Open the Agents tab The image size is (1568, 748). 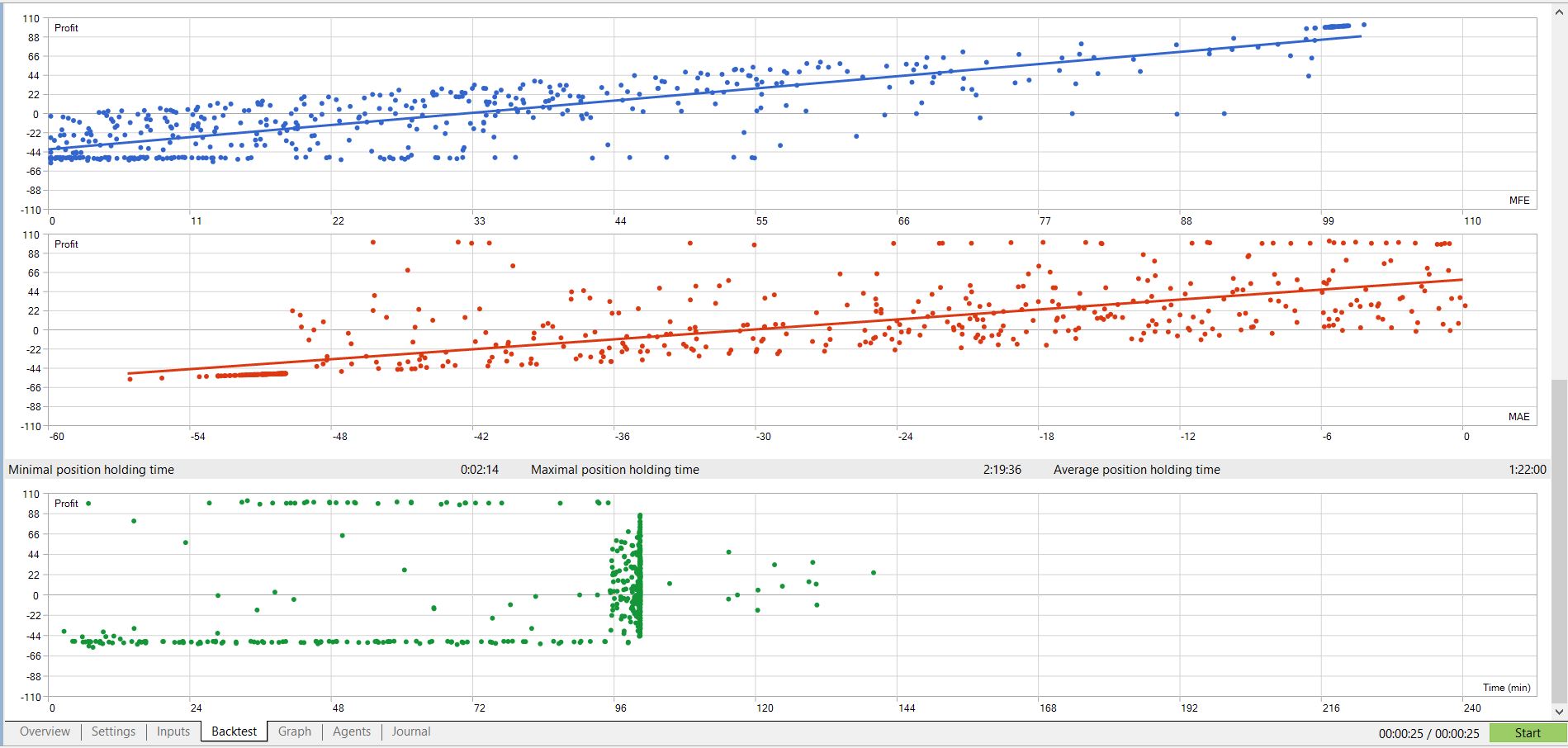(352, 731)
